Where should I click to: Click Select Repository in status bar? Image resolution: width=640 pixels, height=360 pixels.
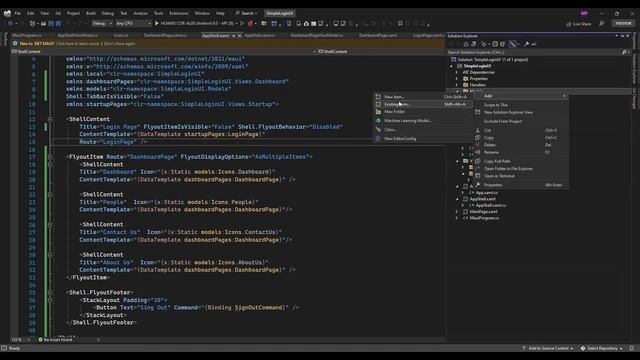tap(602, 348)
